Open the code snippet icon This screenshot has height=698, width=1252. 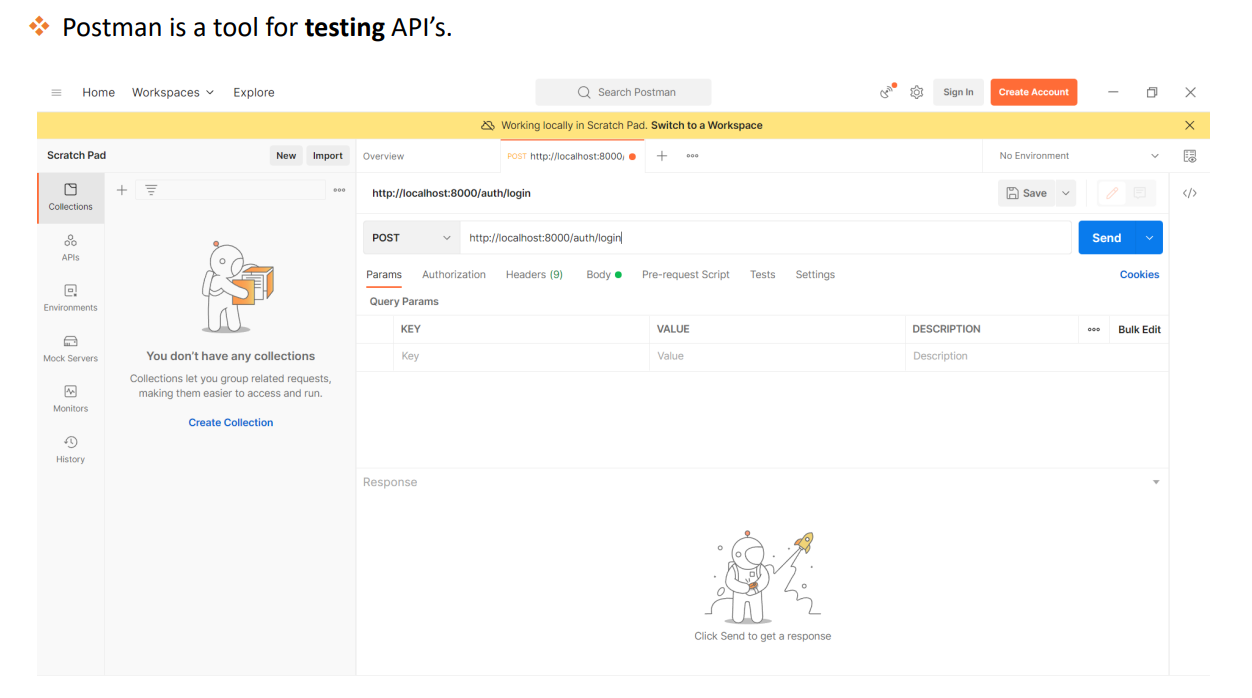coord(1190,193)
